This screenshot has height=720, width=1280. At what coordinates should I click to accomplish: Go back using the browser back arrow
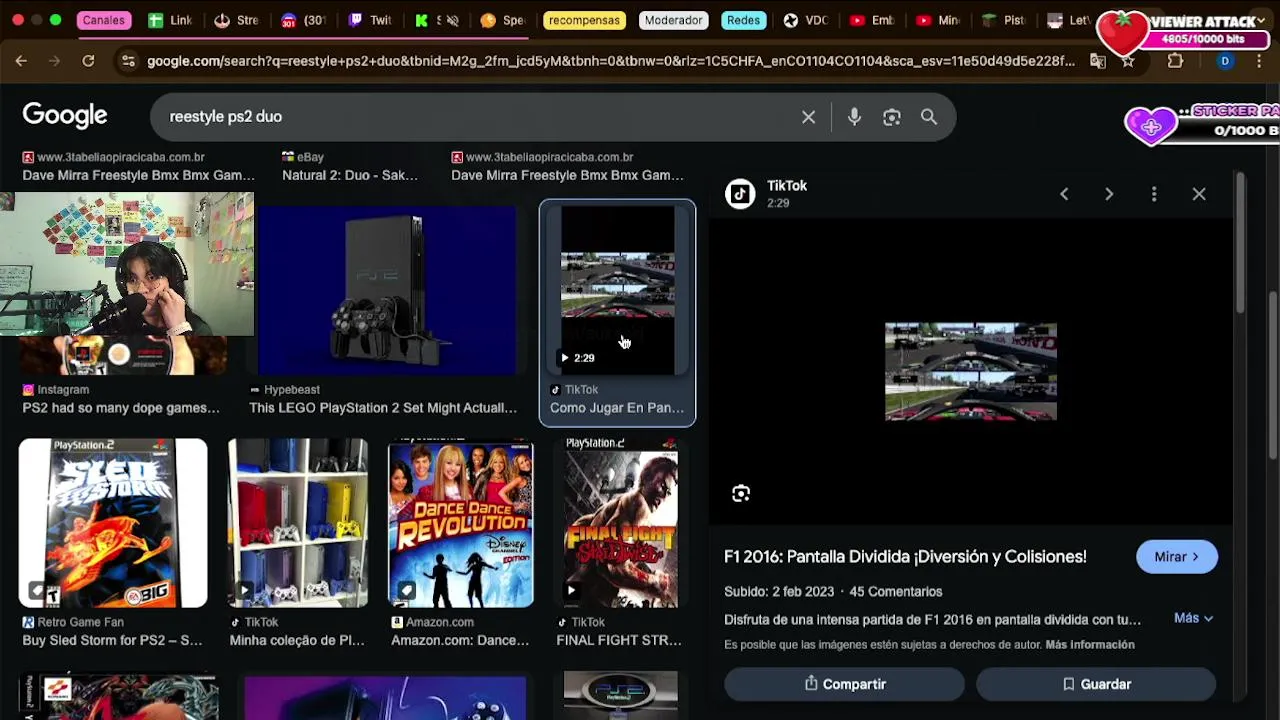21,61
